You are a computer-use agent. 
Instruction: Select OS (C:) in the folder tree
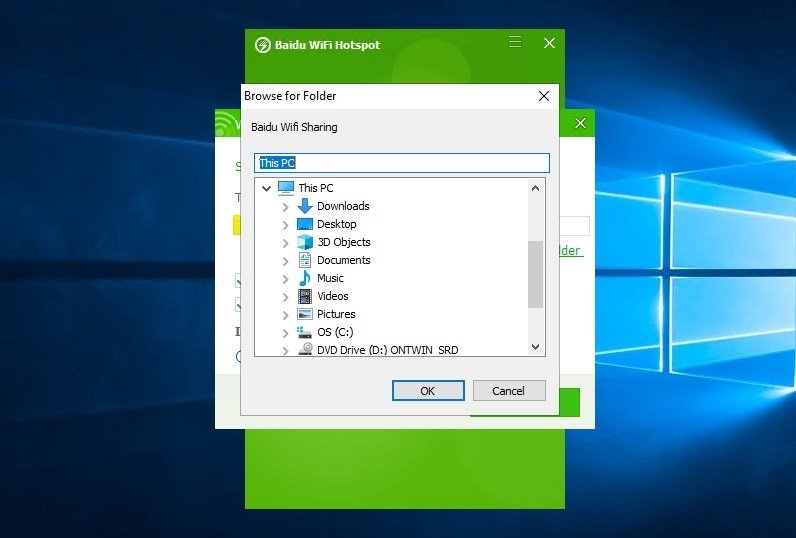coord(335,332)
